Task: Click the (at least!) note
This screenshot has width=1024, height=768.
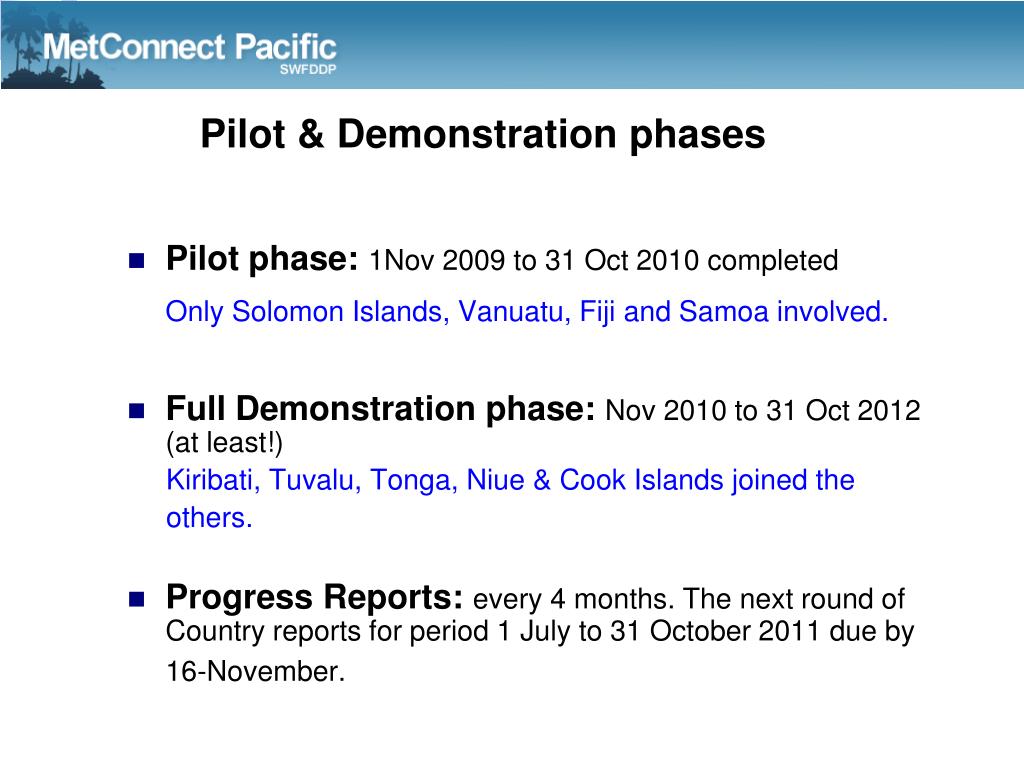Action: point(225,443)
